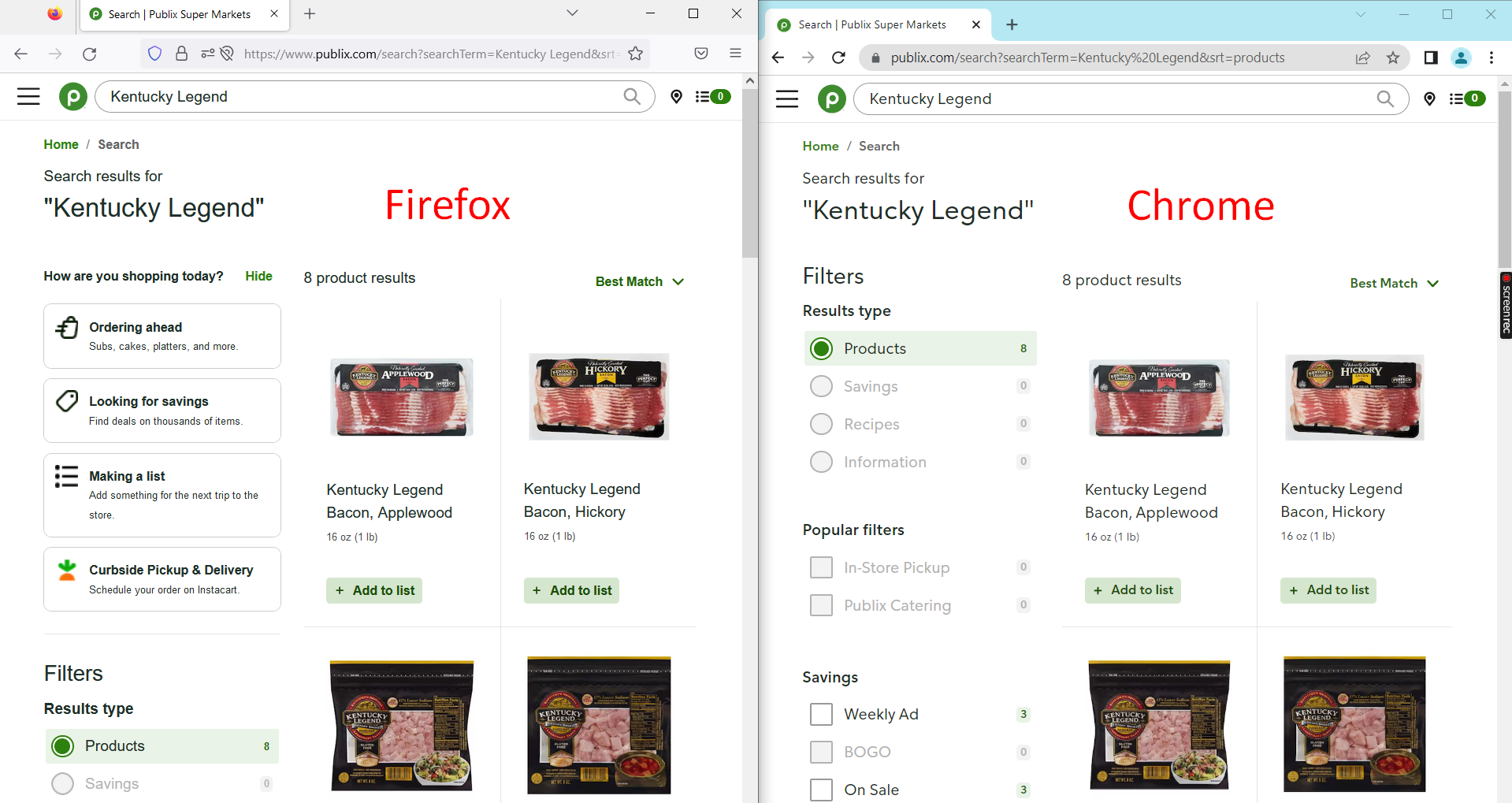Click Firefox site padlock icon

181,54
